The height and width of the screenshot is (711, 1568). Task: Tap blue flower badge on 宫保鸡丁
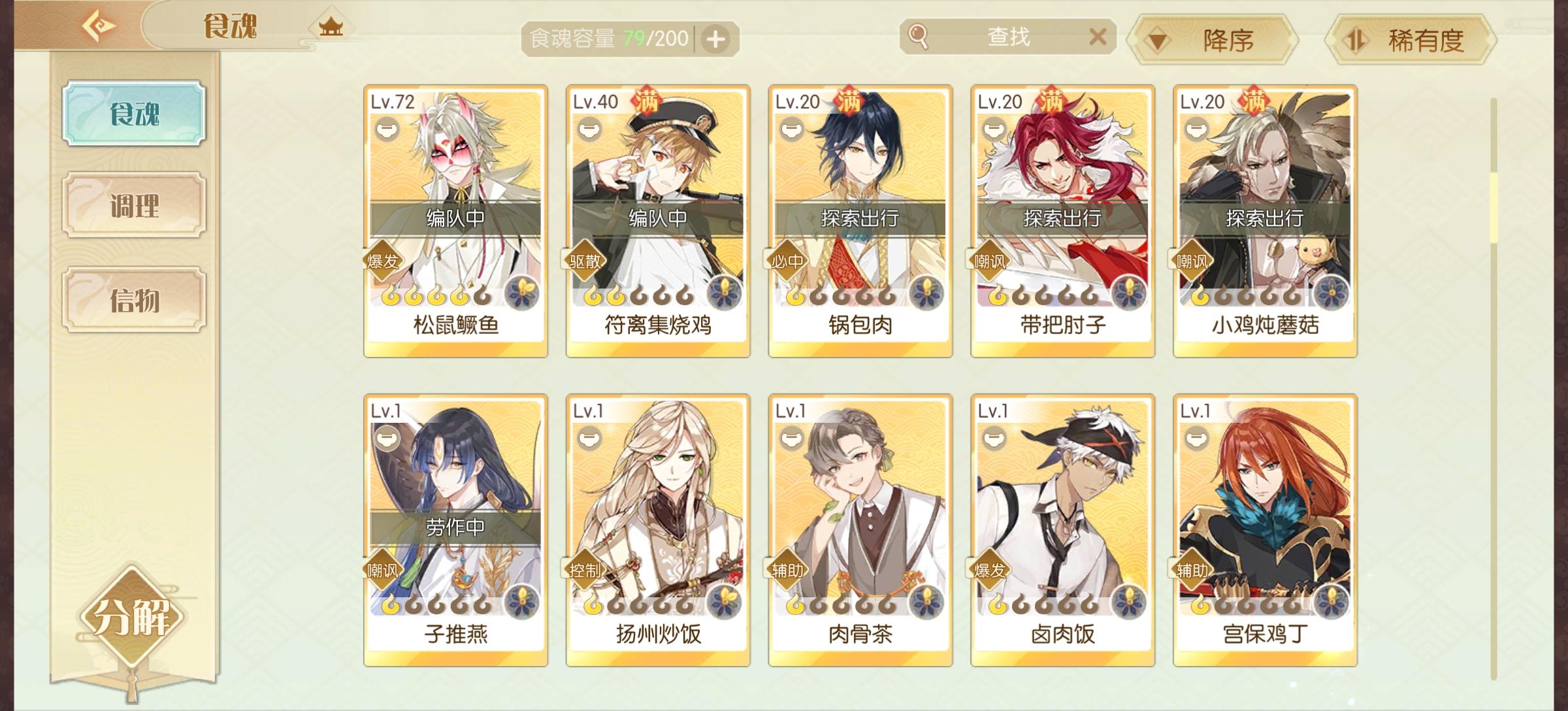tap(1331, 601)
